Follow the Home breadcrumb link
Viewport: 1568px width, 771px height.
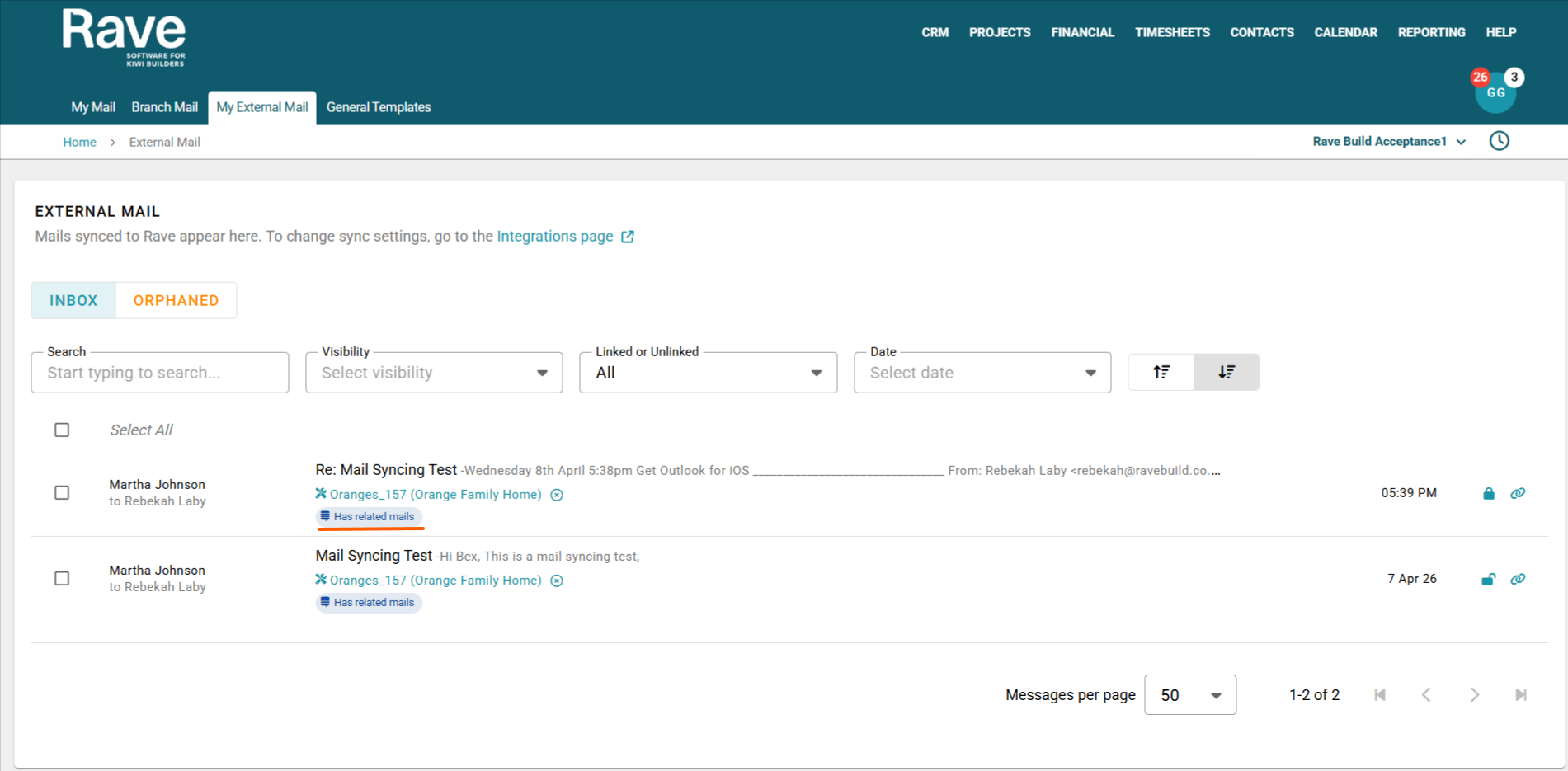[x=79, y=142]
